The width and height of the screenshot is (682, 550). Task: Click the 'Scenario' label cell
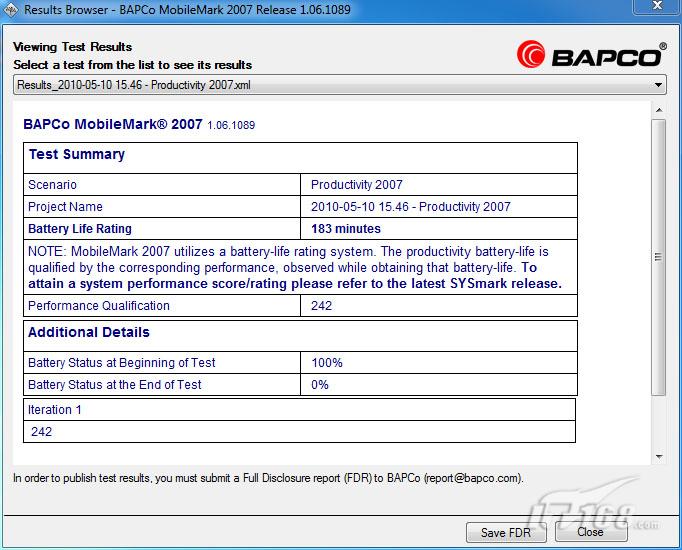[x=162, y=185]
